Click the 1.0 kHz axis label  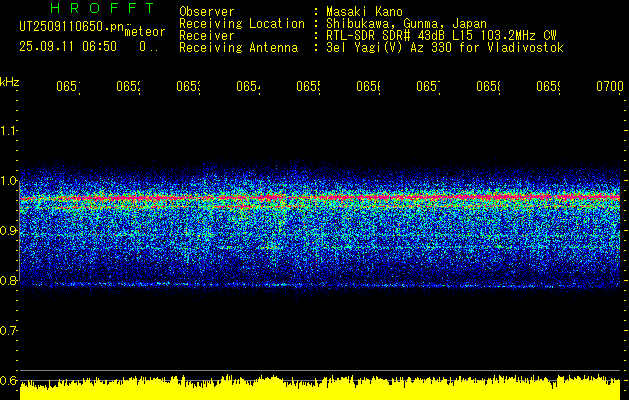(x=8, y=181)
